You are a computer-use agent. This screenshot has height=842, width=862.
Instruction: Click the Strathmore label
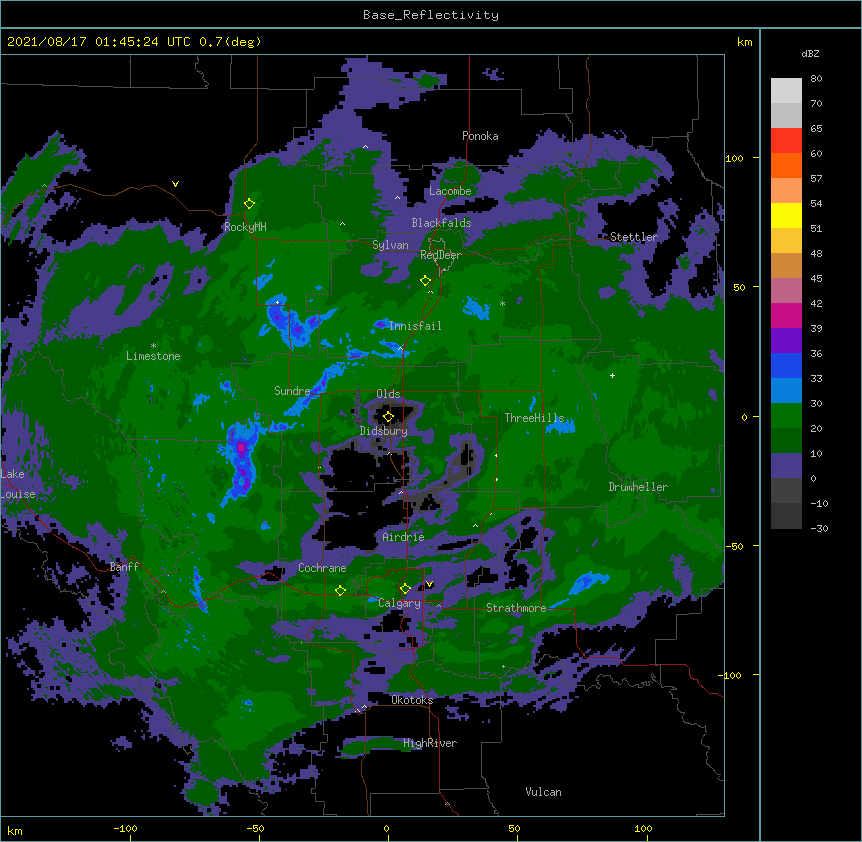pyautogui.click(x=516, y=608)
